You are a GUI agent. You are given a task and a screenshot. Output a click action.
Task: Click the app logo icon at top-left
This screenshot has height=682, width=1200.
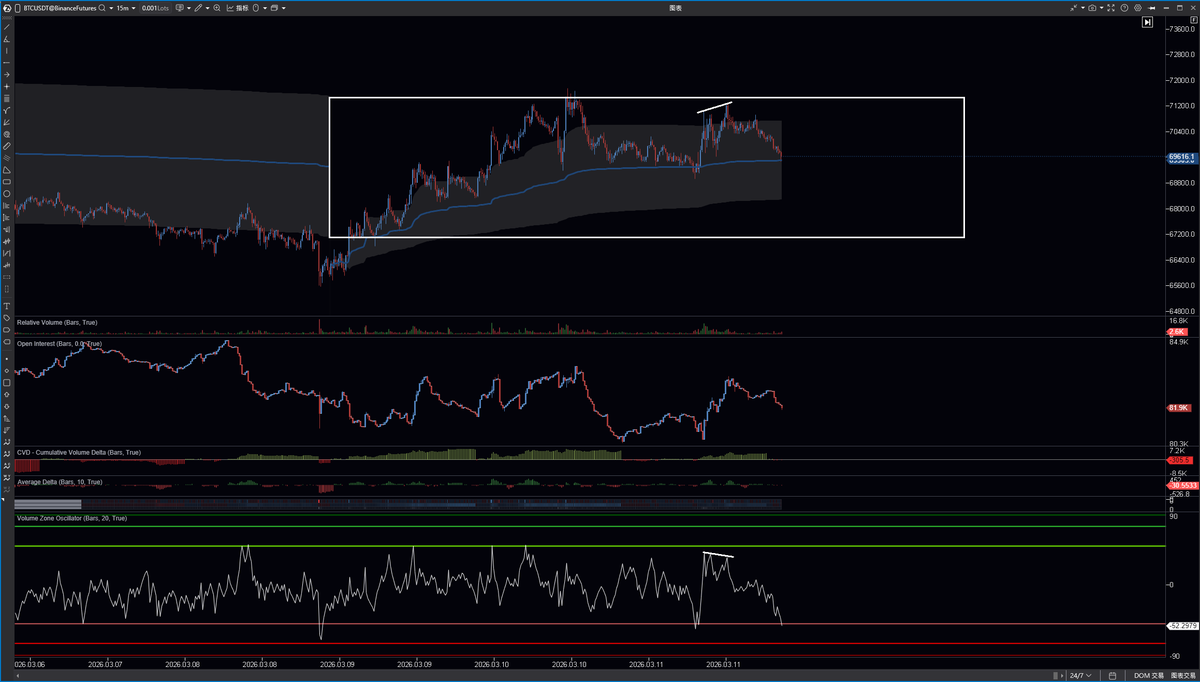click(6, 7)
